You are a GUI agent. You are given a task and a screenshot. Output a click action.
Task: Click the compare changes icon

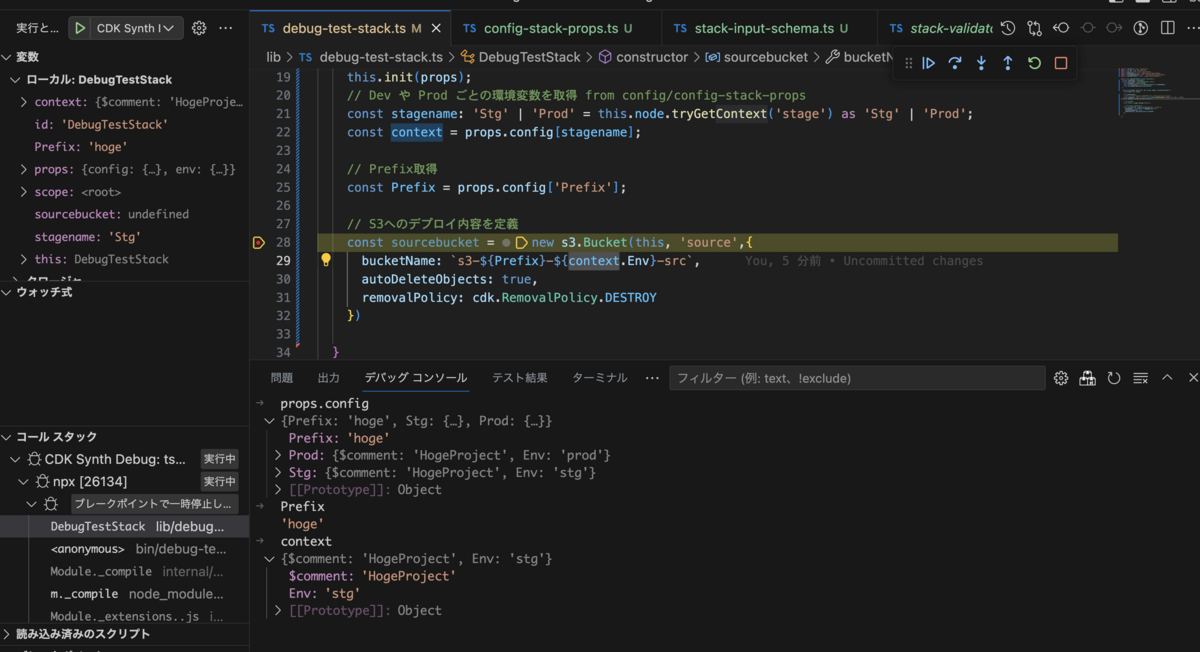pyautogui.click(x=1035, y=29)
